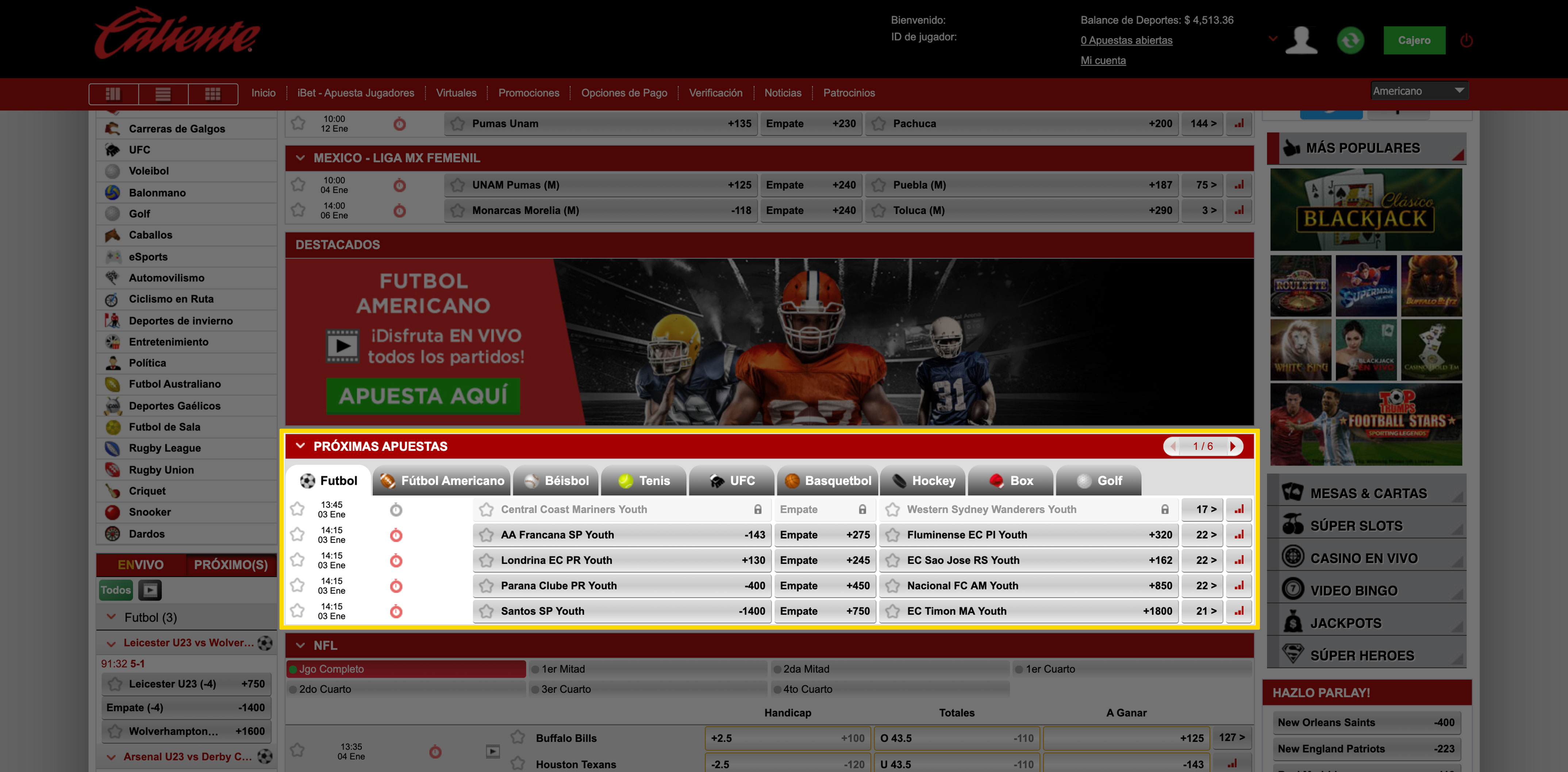Select the three-column layout view icon
Image resolution: width=1568 pixels, height=772 pixels.
tap(113, 94)
